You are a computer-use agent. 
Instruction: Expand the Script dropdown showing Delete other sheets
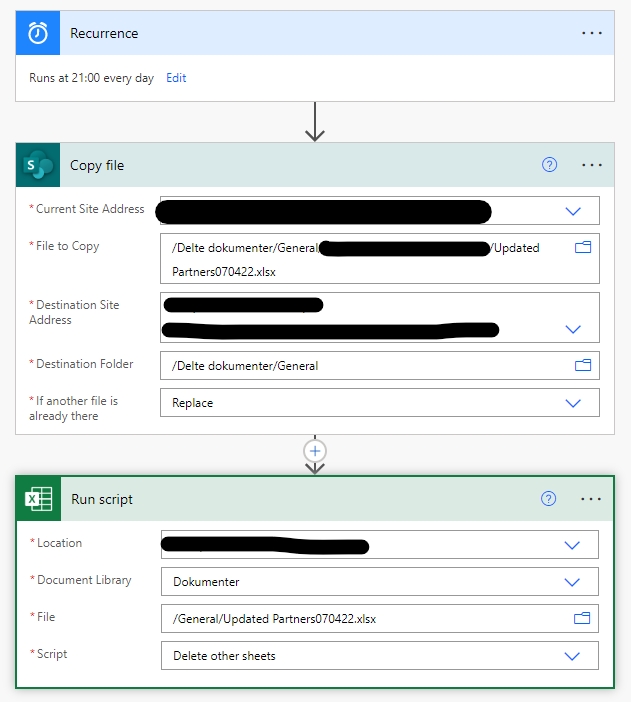click(572, 656)
